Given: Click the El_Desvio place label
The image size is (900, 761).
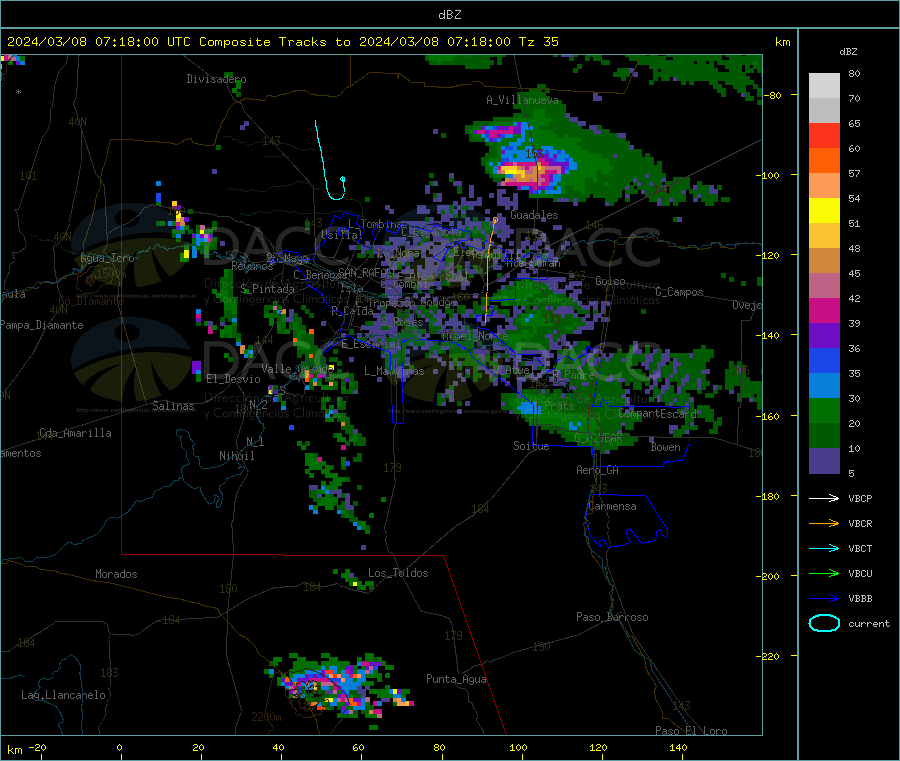Looking at the screenshot, I should (x=233, y=379).
